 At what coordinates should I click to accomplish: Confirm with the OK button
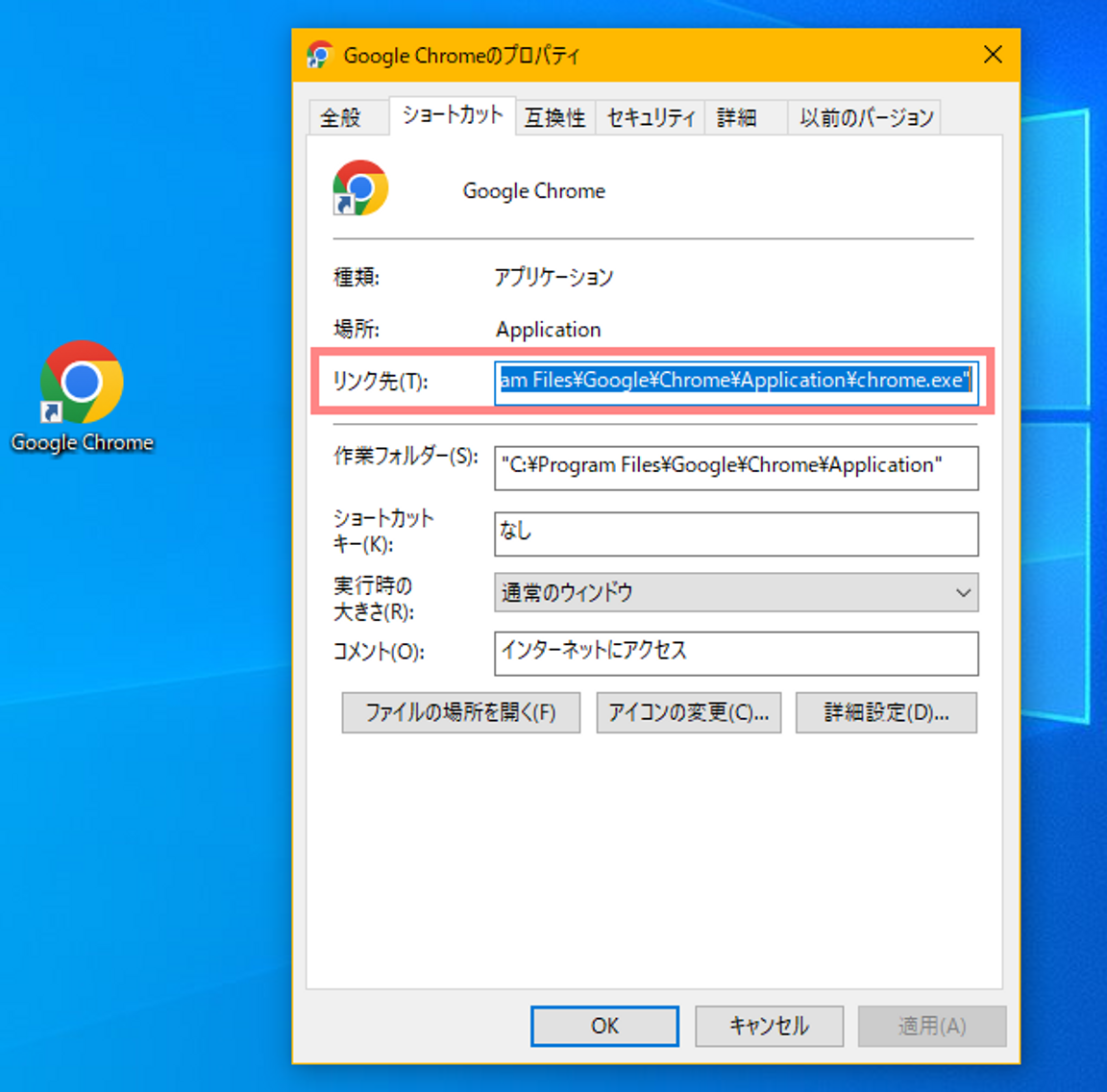[x=605, y=1026]
